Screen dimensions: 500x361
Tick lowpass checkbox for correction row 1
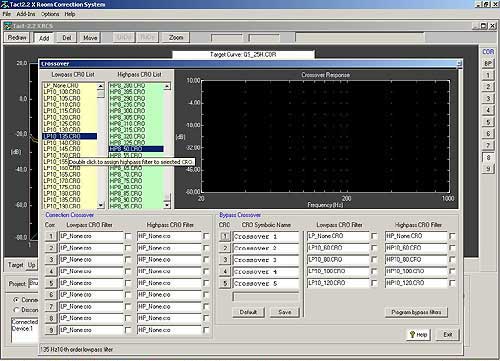coord(128,236)
